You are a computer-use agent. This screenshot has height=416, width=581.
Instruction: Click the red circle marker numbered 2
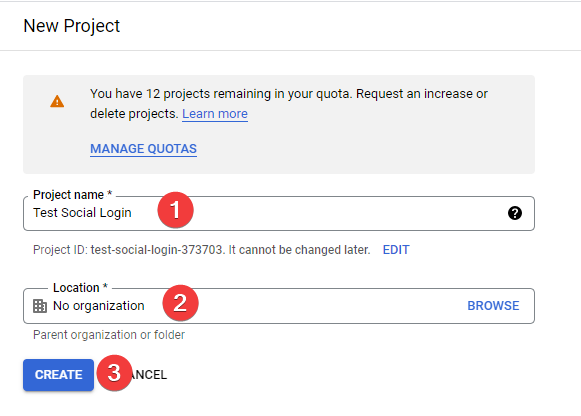tap(180, 303)
